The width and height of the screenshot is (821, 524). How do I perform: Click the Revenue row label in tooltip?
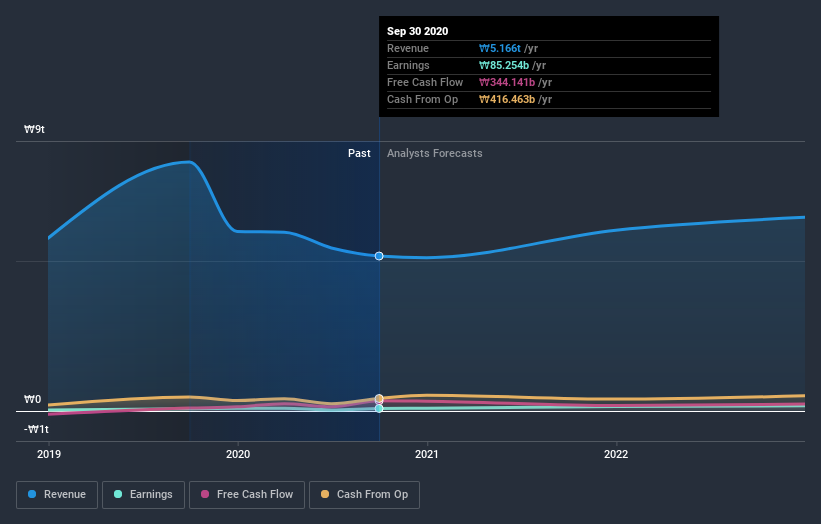pos(408,48)
